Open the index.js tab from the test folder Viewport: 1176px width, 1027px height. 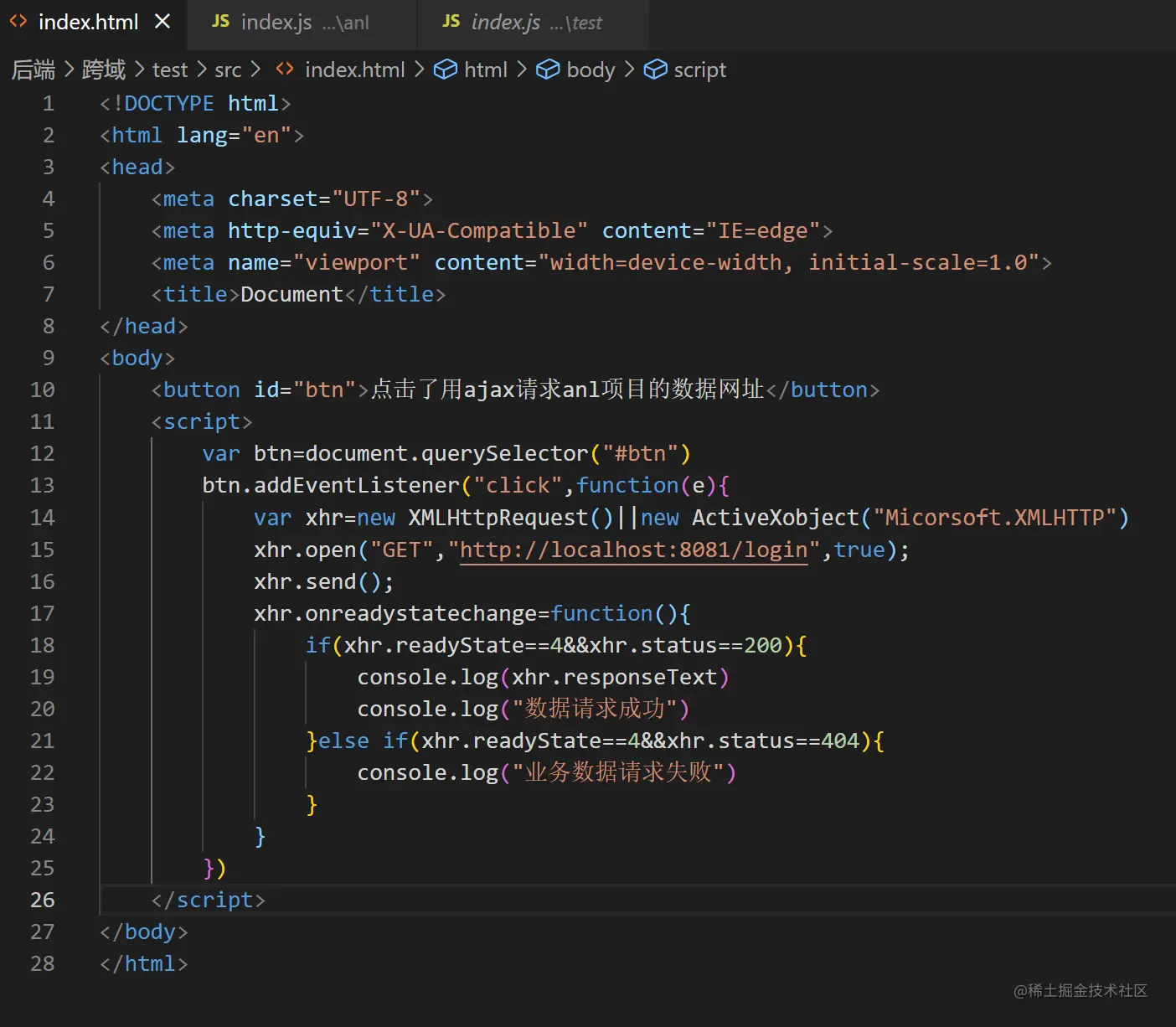pos(532,22)
